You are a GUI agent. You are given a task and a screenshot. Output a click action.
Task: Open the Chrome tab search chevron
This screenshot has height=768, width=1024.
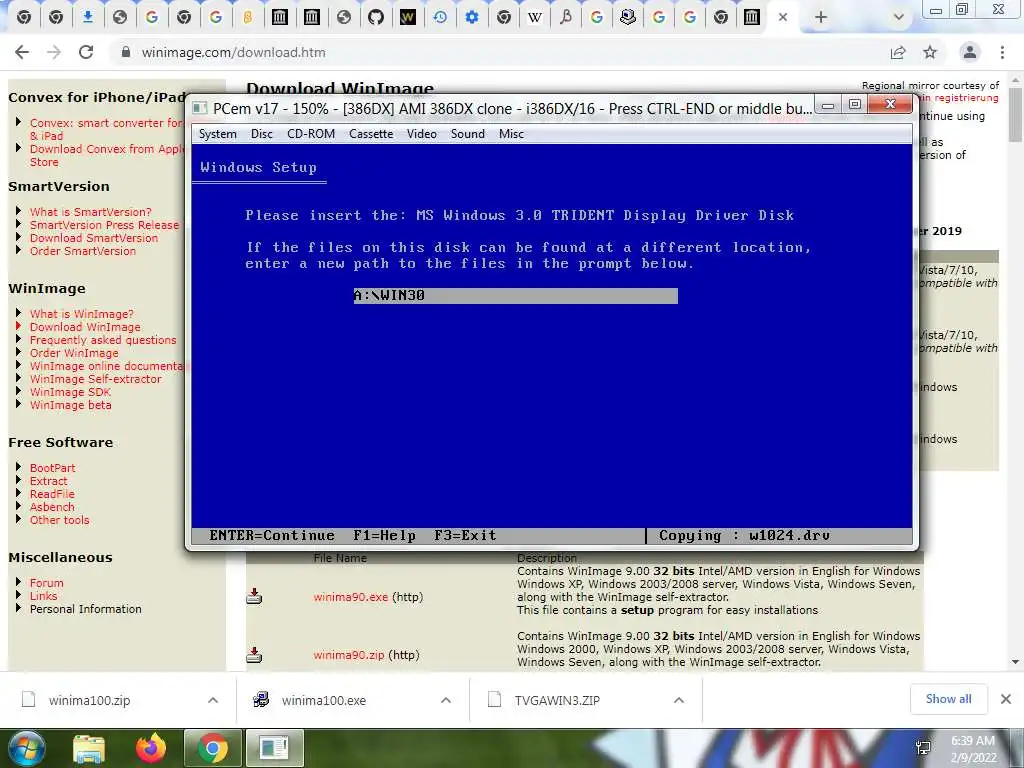click(x=899, y=18)
